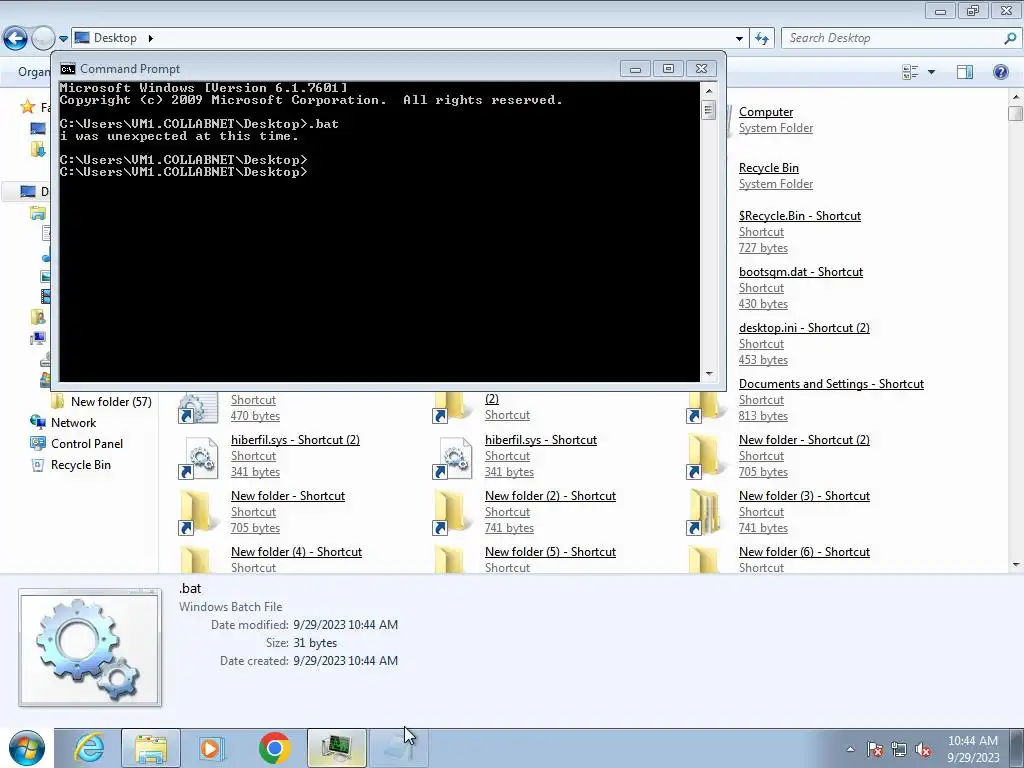Click the Control Panel icon in navigation pane

pos(37,443)
